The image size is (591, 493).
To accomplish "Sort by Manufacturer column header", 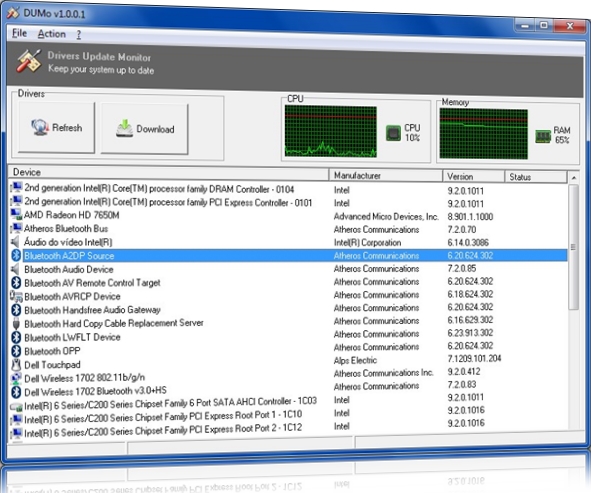I will tap(386, 176).
